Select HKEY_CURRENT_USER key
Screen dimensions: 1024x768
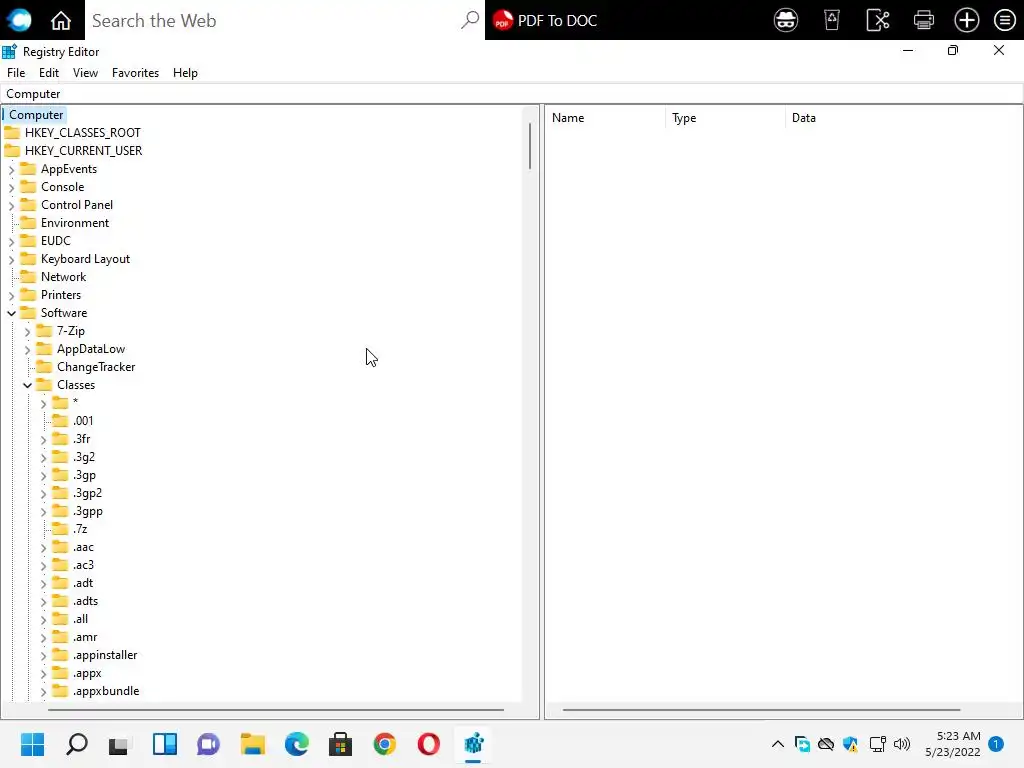point(83,150)
